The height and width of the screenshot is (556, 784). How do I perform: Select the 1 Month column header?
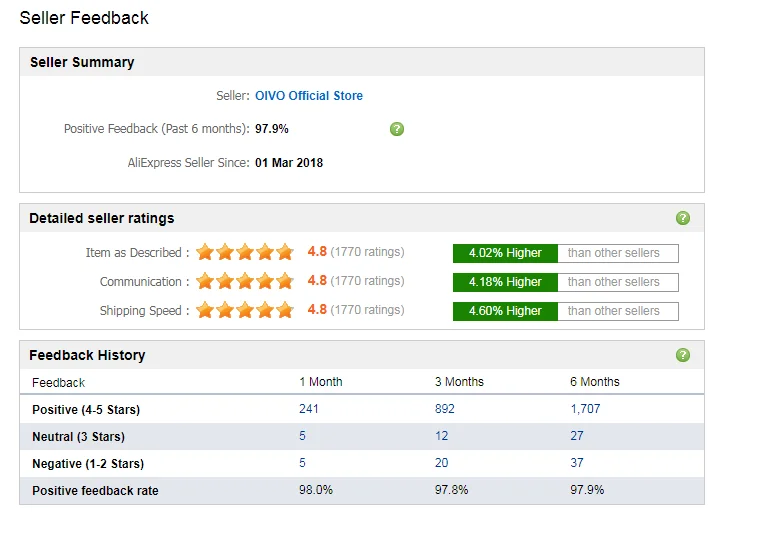pos(320,382)
